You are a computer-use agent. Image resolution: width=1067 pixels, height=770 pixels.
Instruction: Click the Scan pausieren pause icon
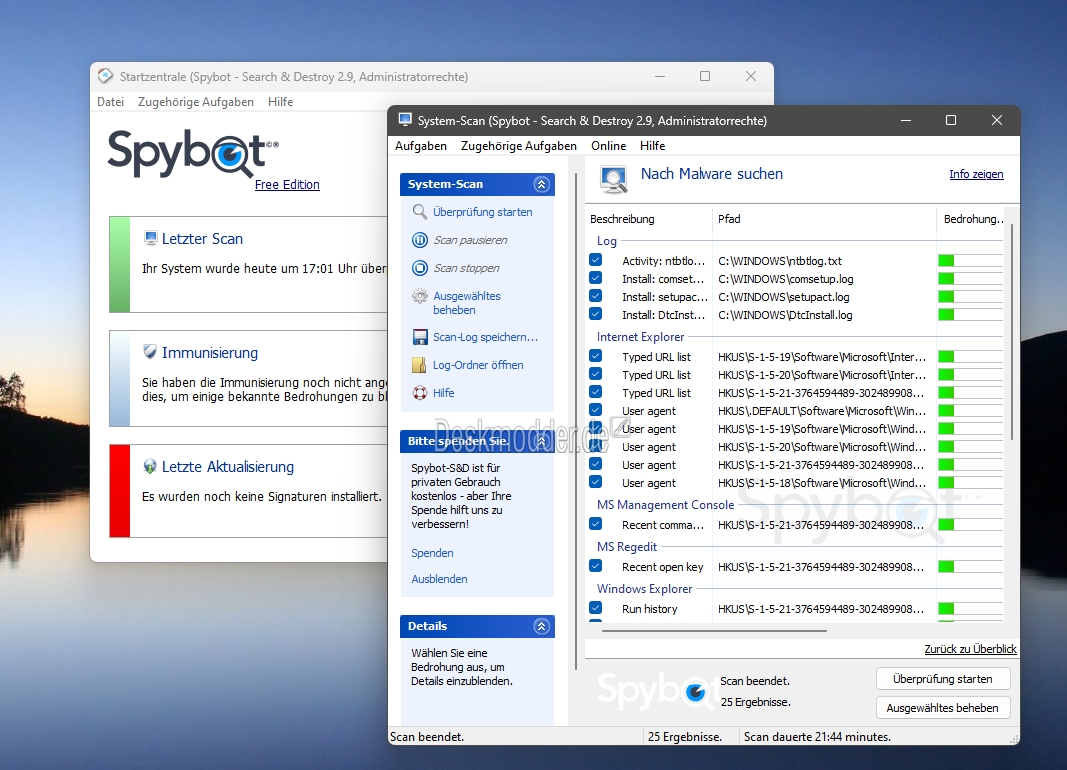[420, 239]
